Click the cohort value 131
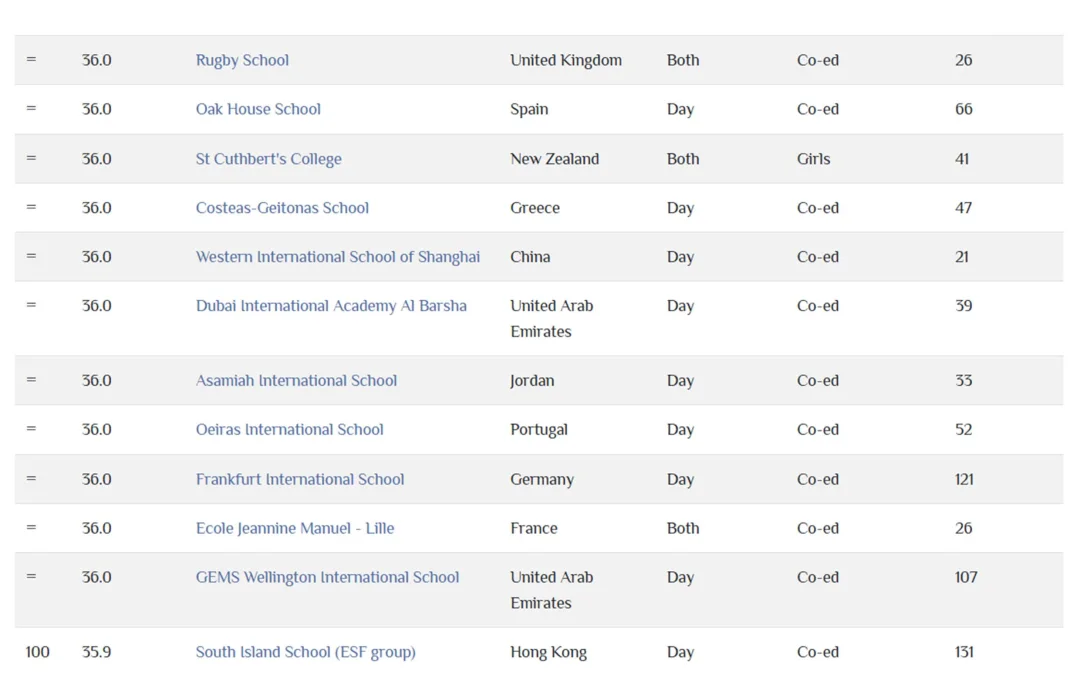The height and width of the screenshot is (695, 1080). (x=963, y=652)
